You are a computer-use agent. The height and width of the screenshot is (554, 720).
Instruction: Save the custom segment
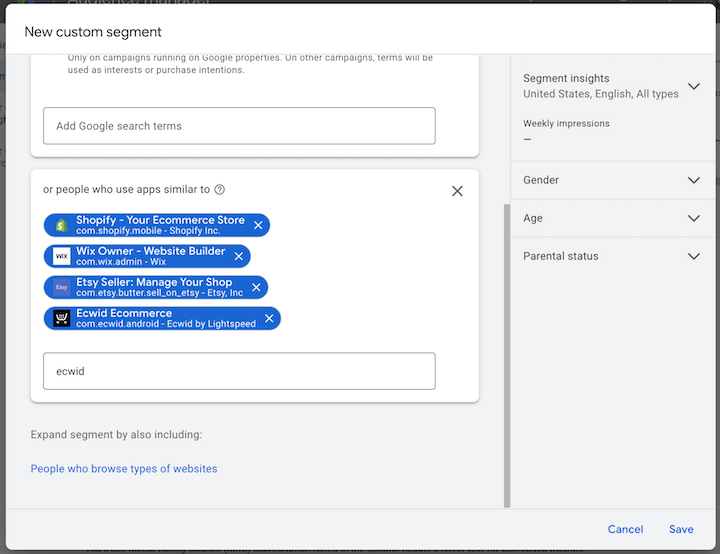[681, 529]
